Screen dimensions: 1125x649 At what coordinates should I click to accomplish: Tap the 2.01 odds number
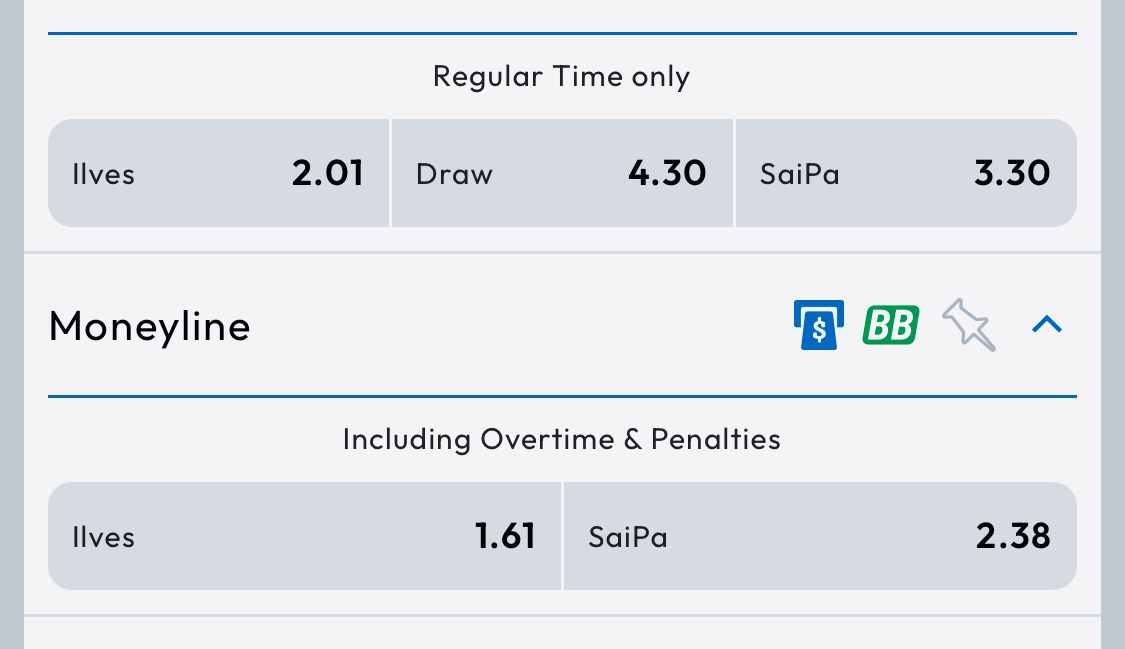328,174
